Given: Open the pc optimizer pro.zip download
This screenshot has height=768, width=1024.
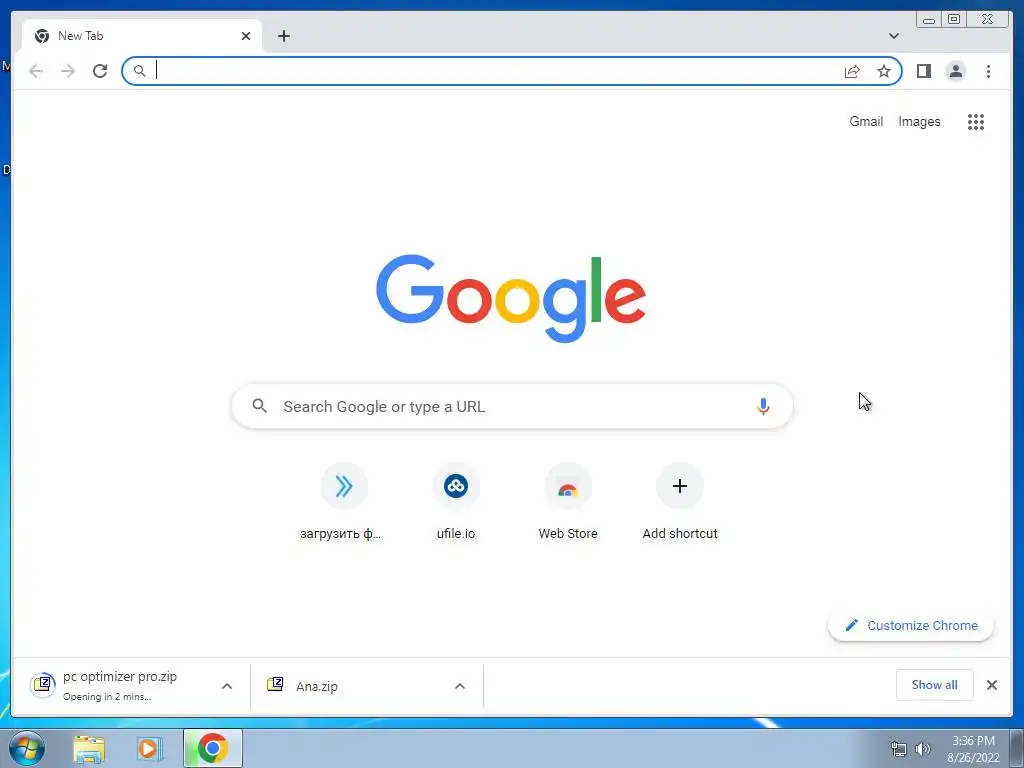Looking at the screenshot, I should [118, 686].
